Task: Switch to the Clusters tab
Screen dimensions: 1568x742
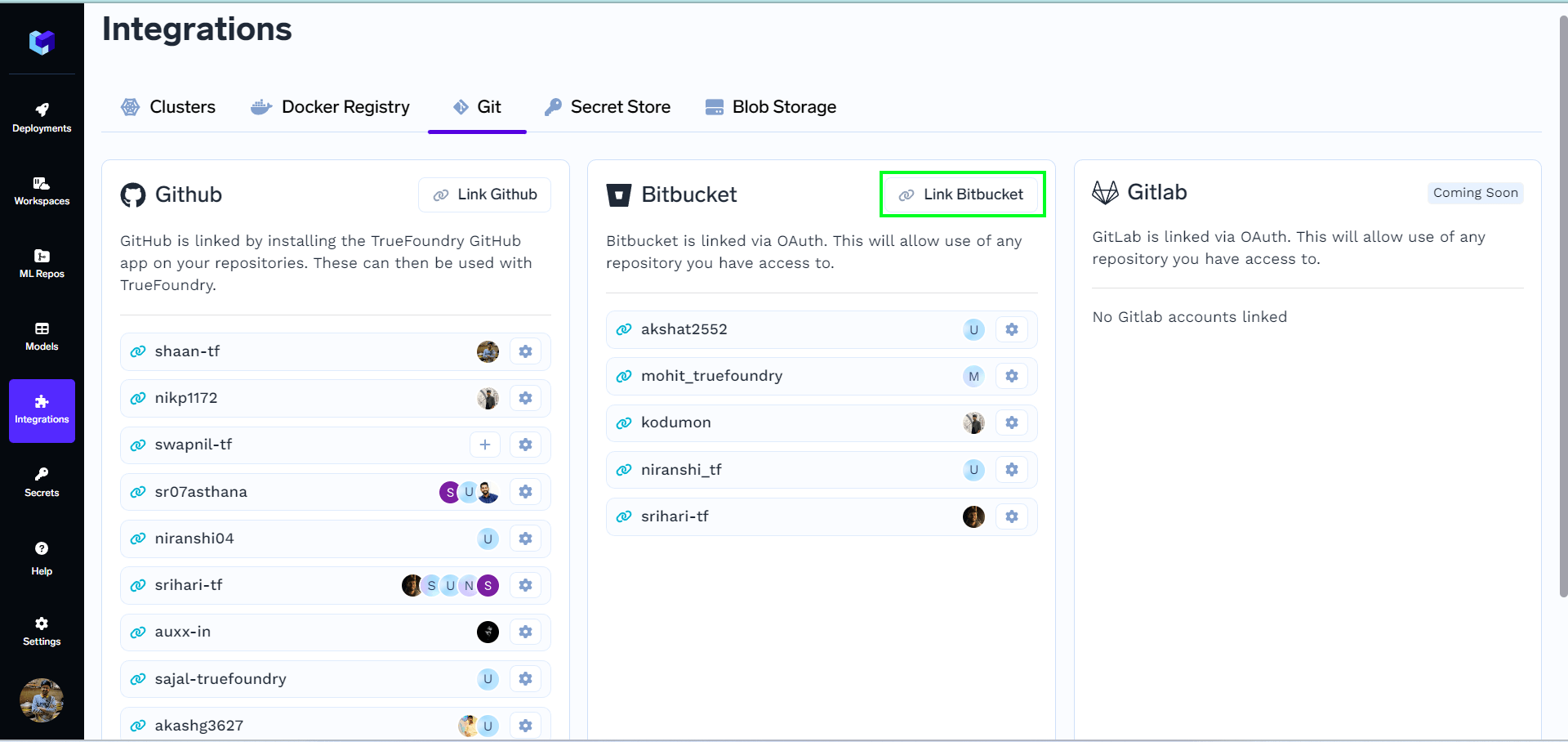Action: (168, 107)
